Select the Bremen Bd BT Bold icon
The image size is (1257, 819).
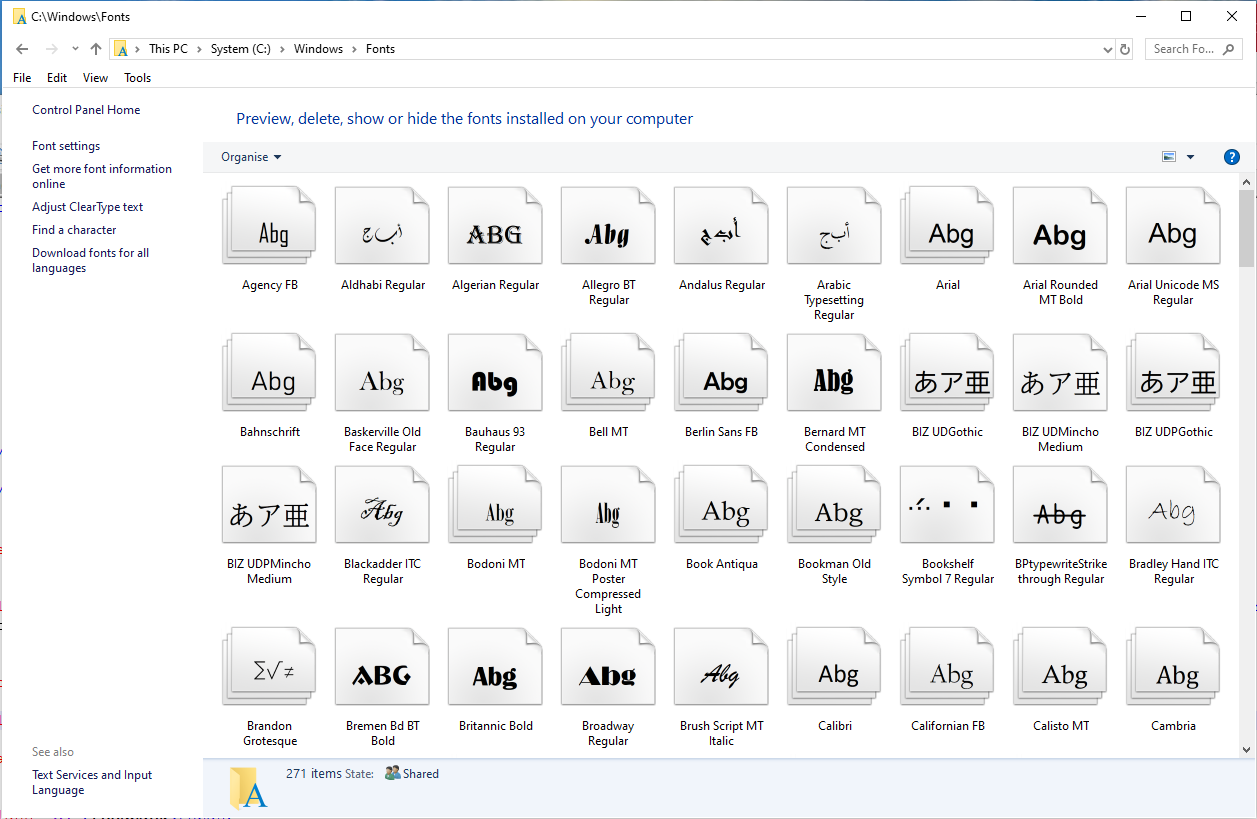click(x=382, y=668)
